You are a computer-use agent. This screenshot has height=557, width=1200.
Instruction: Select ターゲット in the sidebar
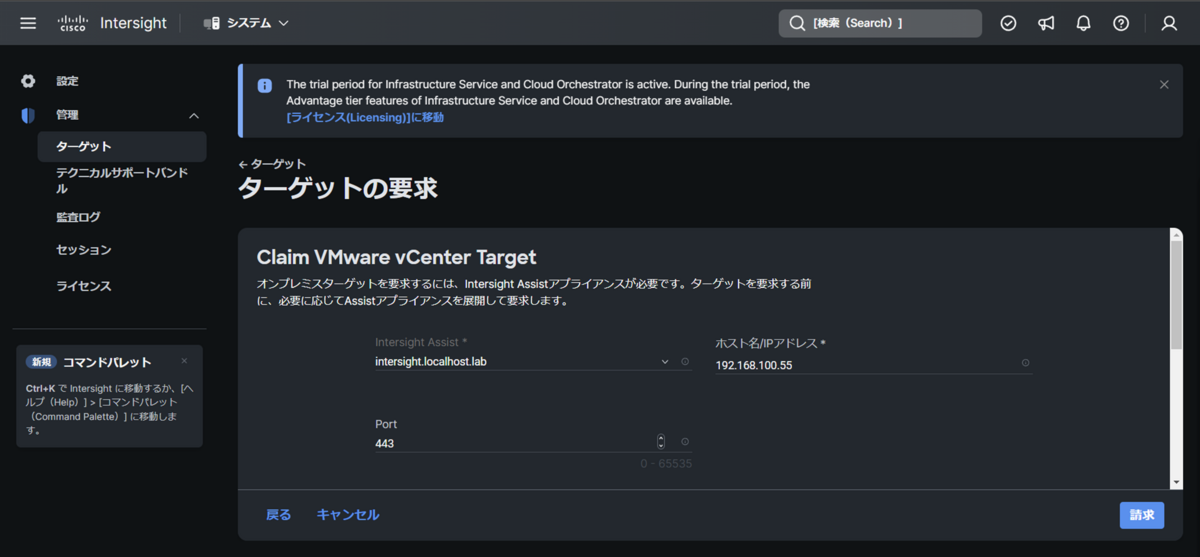point(122,146)
